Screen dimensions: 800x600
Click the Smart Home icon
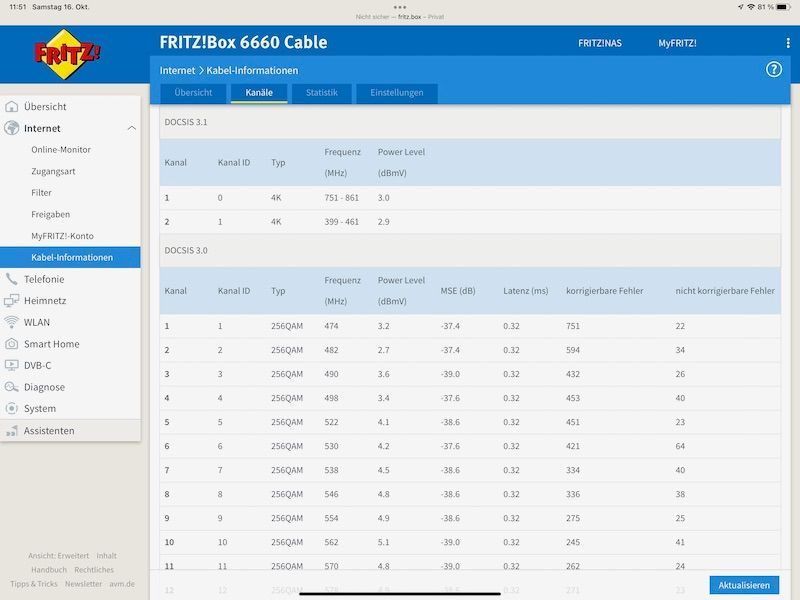tap(11, 344)
